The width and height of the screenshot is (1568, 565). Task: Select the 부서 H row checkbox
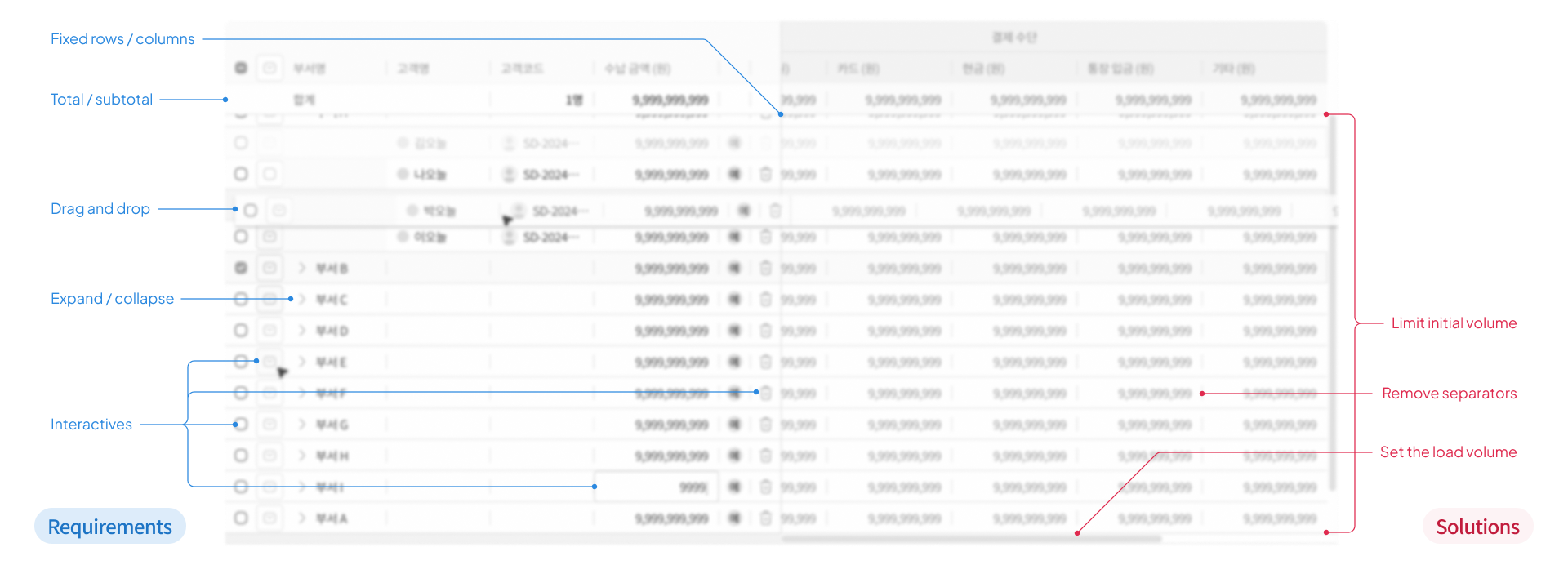point(241,456)
